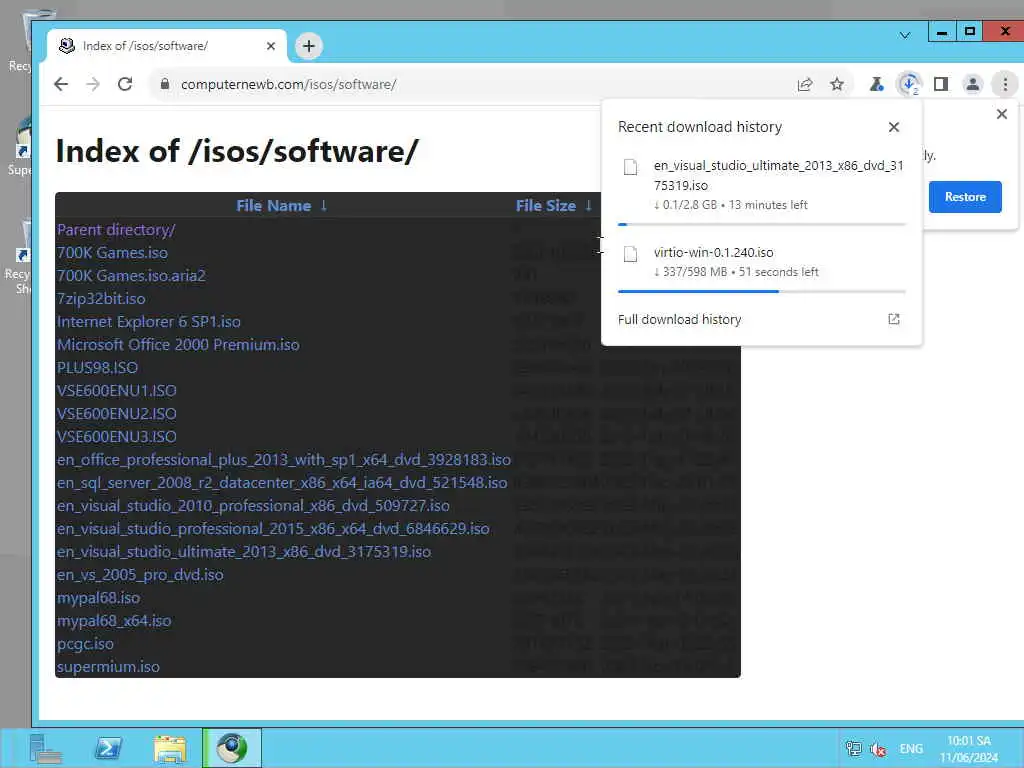Open a new tab
1024x768 pixels.
coord(309,46)
